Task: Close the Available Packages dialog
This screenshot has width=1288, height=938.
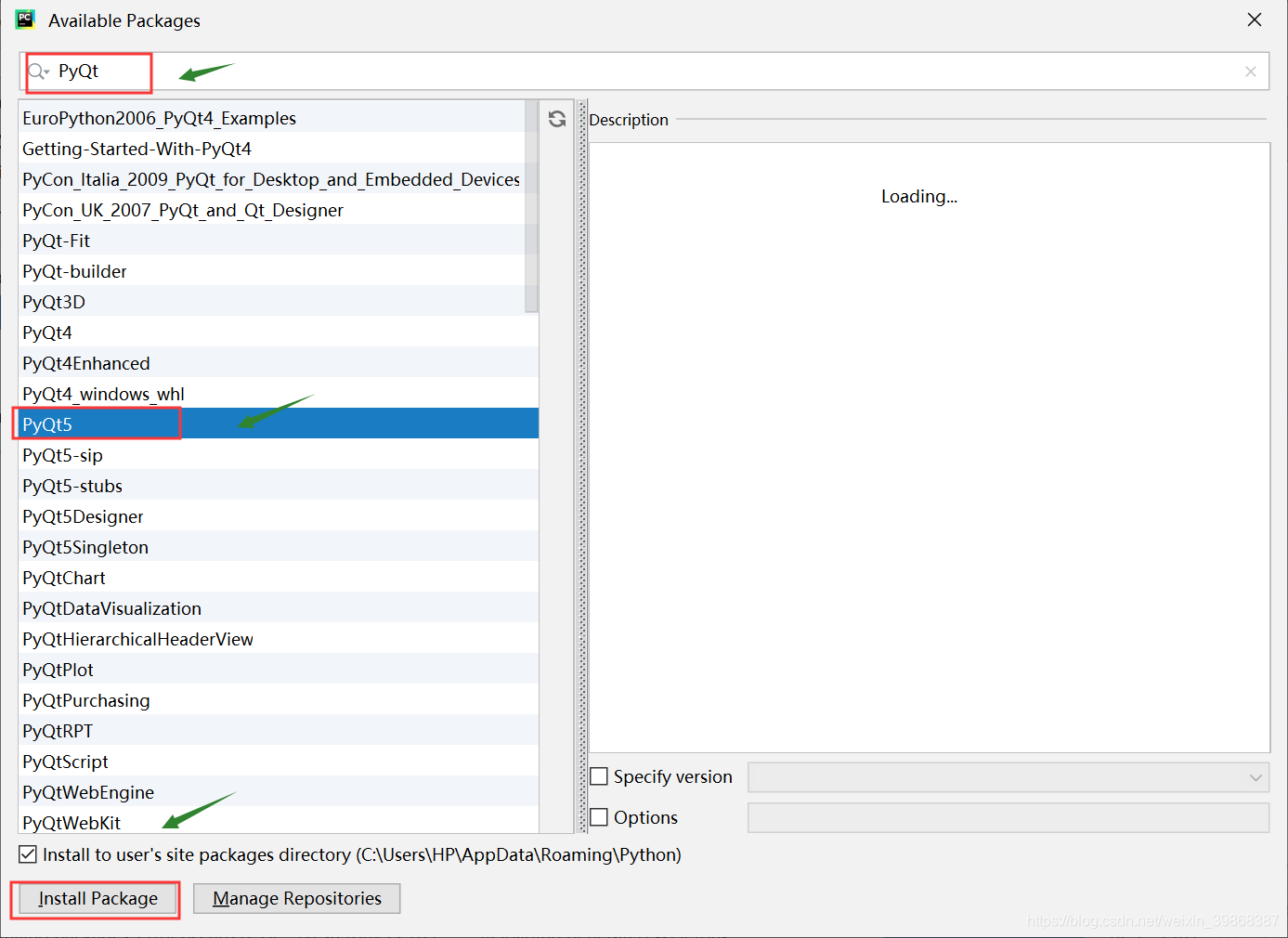Action: click(1255, 20)
